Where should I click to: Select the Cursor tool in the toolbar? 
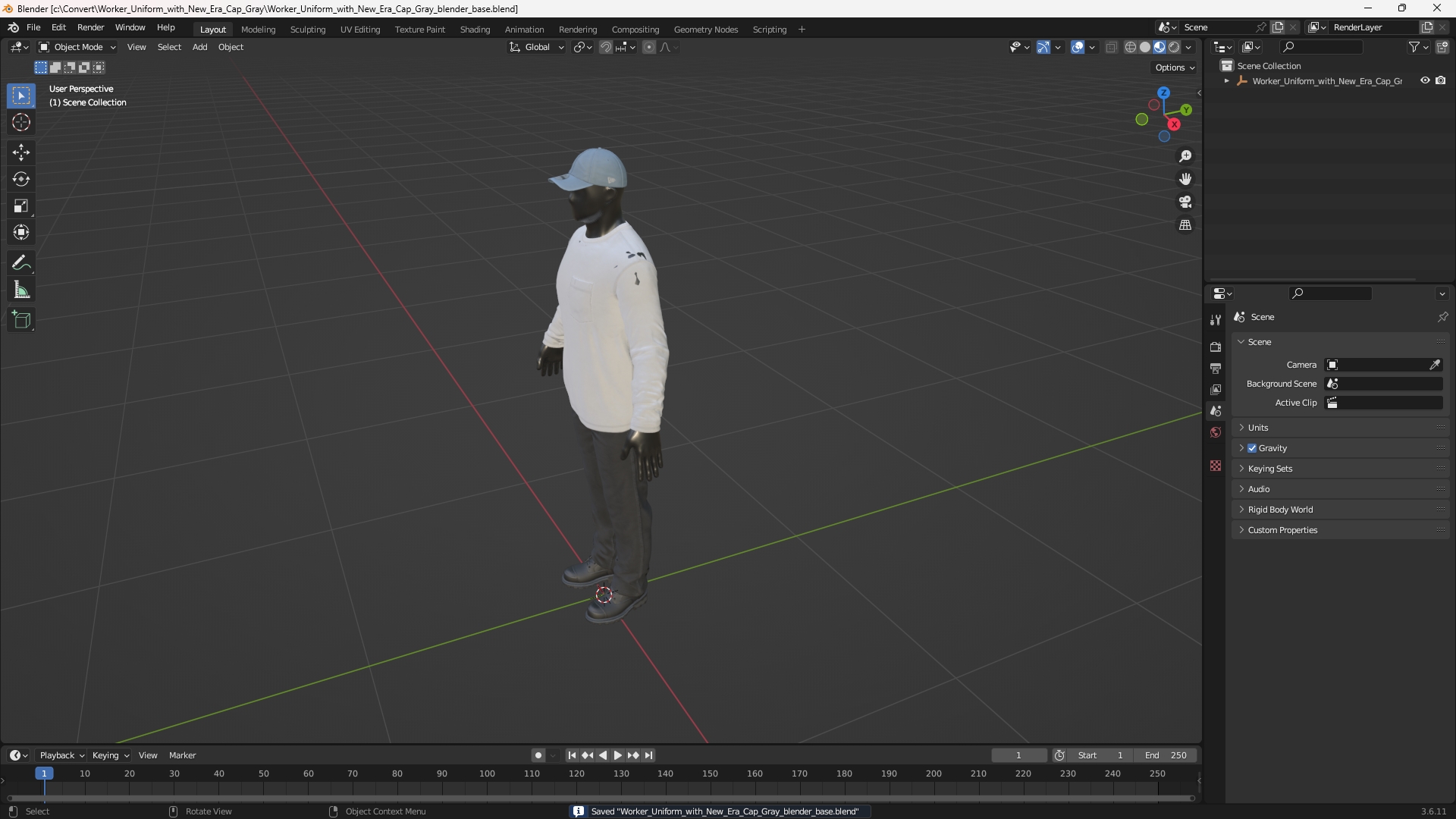[21, 123]
